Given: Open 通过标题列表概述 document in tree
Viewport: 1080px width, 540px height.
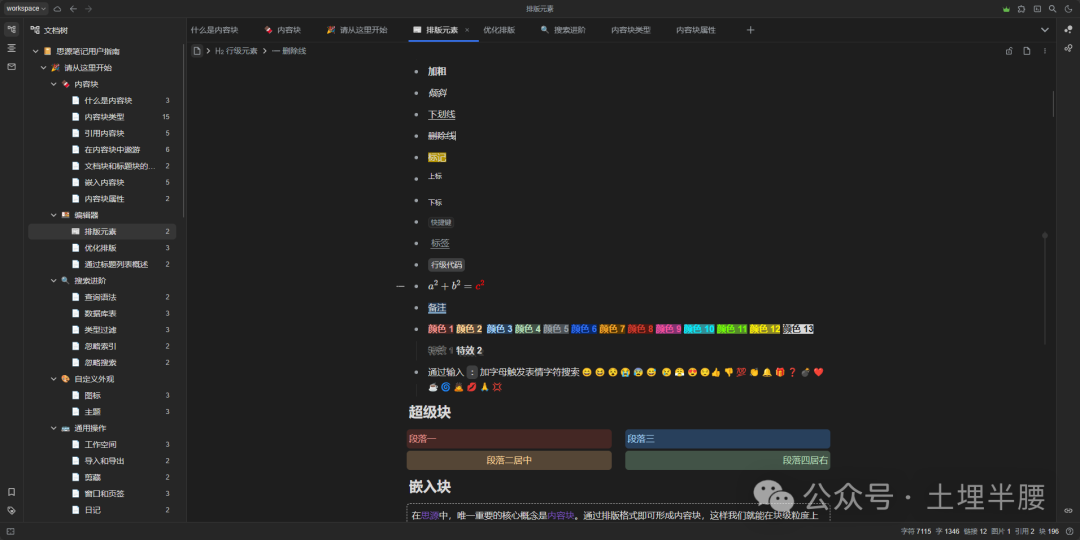Looking at the screenshot, I should [x=102, y=264].
